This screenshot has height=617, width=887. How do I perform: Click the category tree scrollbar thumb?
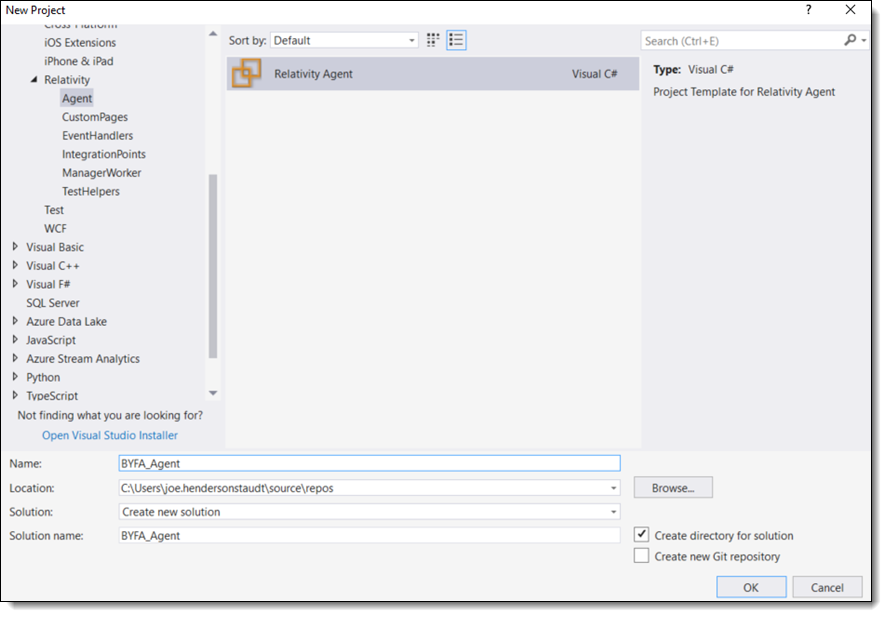(x=213, y=266)
